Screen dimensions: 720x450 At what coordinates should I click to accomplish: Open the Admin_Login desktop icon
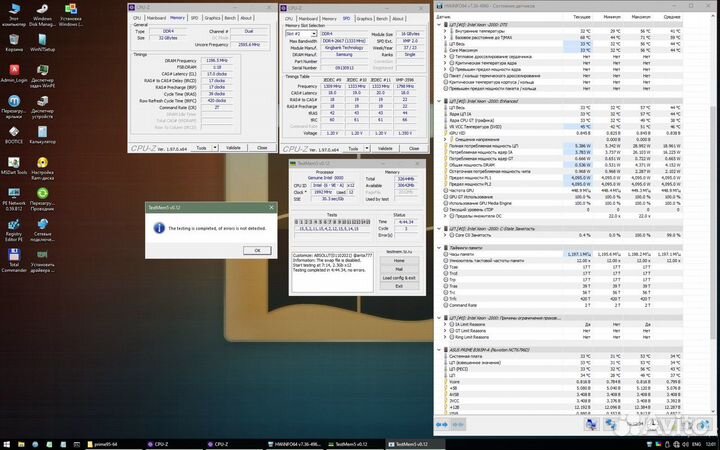[14, 73]
